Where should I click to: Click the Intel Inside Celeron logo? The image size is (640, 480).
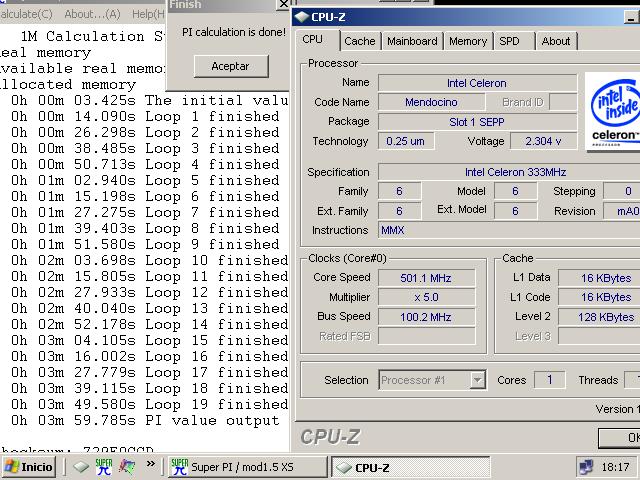click(613, 111)
